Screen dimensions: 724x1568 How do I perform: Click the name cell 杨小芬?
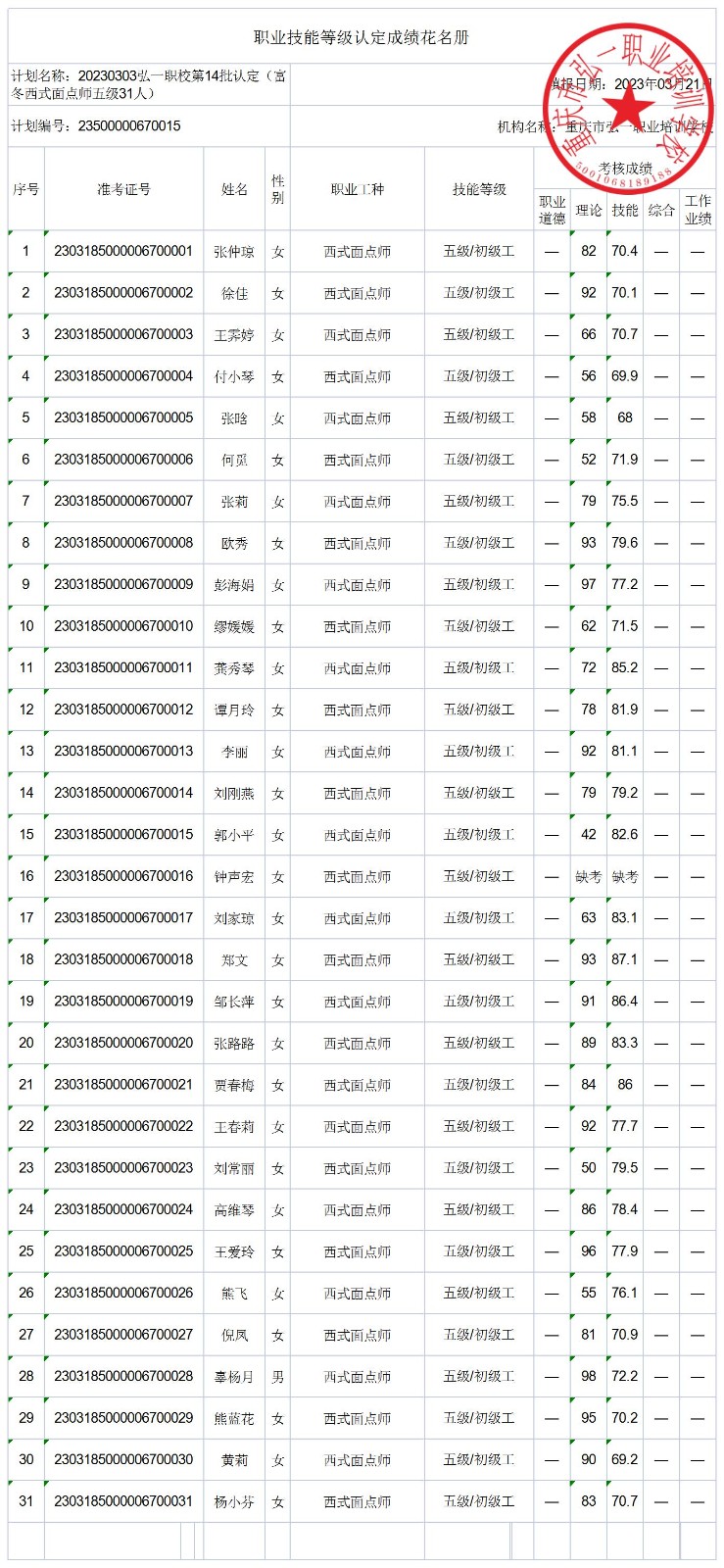234,1501
